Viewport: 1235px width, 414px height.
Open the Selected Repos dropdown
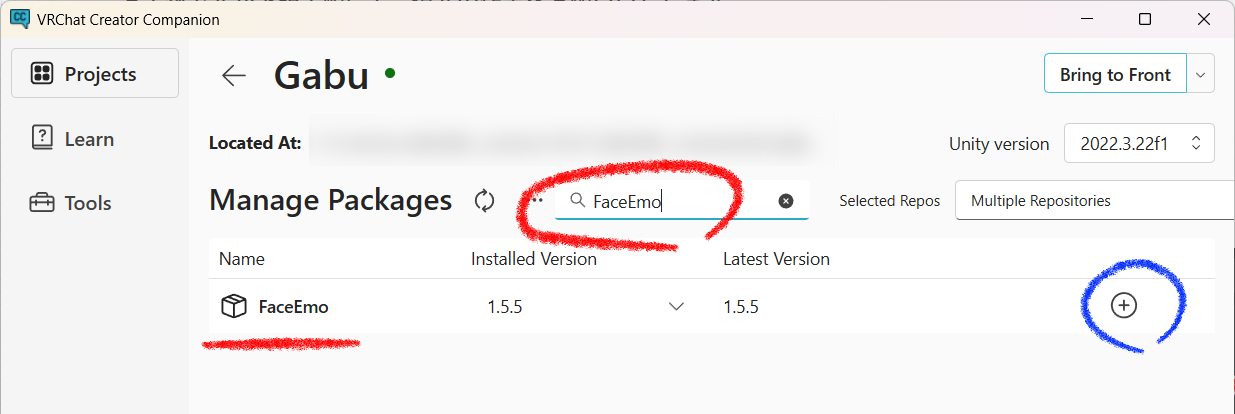(x=1095, y=201)
